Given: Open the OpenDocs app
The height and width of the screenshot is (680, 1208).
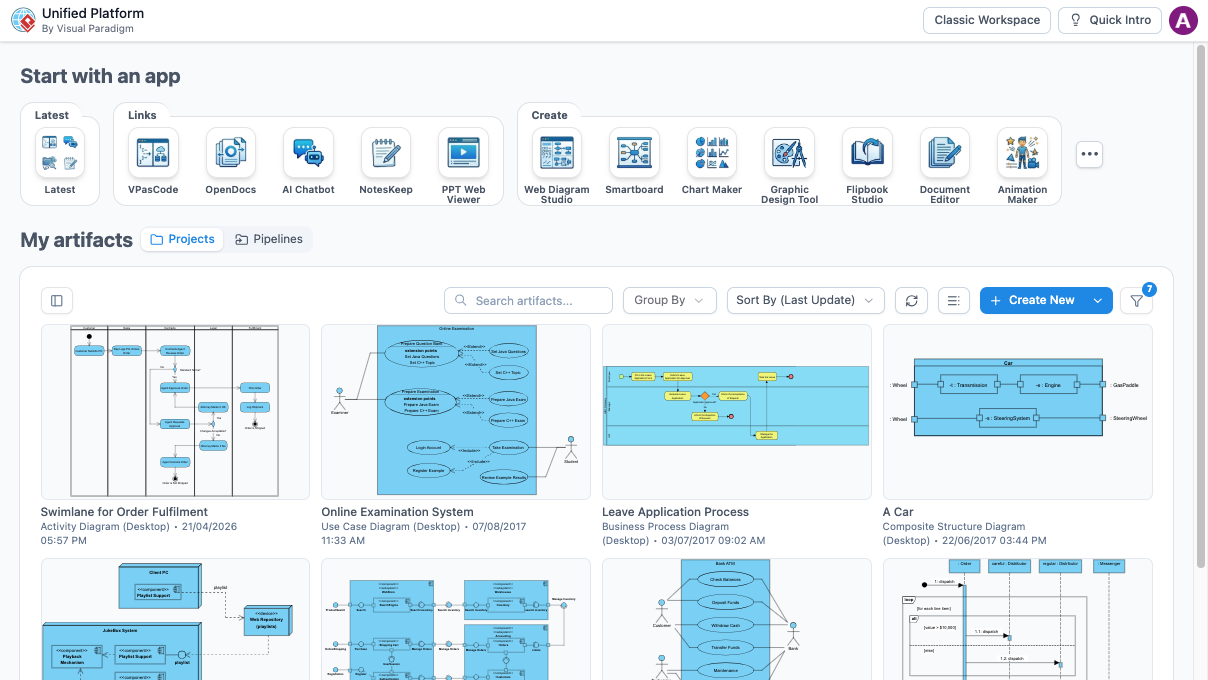Looking at the screenshot, I should tap(231, 153).
